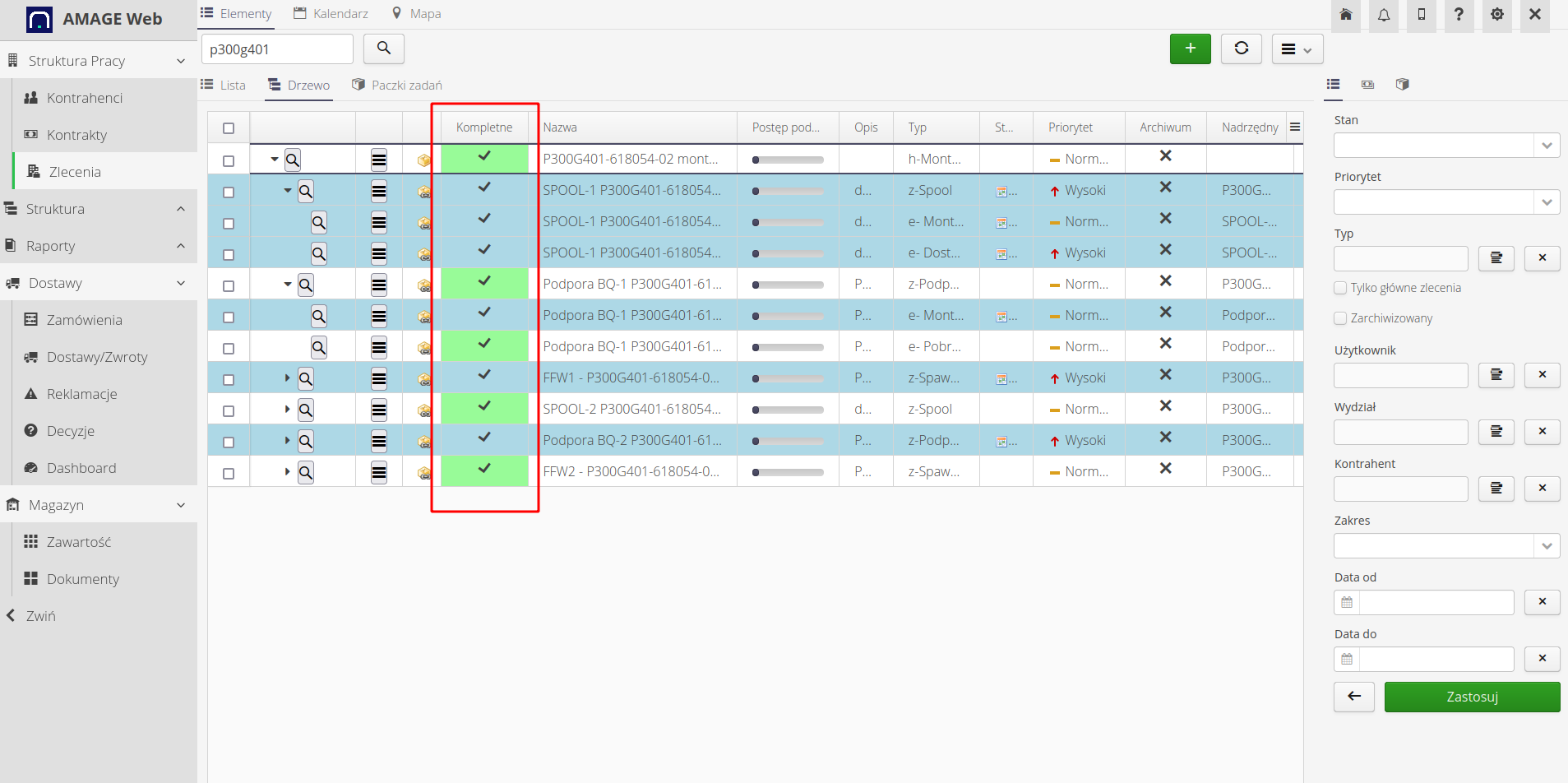Click the Zastosuj button
Image resolution: width=1568 pixels, height=783 pixels.
[1471, 697]
